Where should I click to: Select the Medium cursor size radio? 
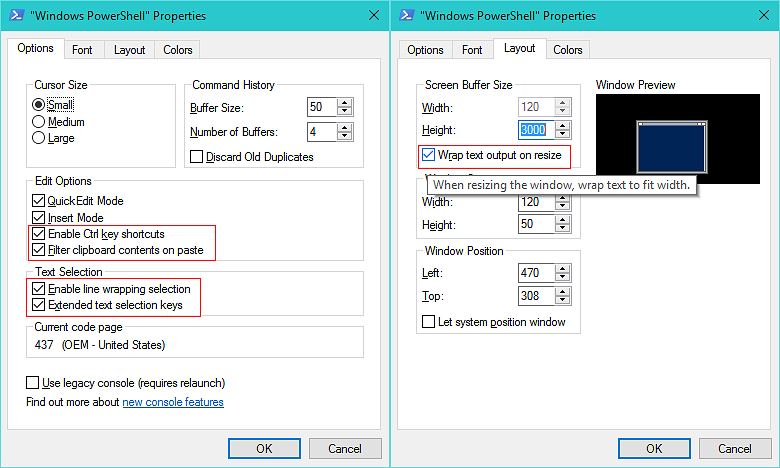coord(38,122)
